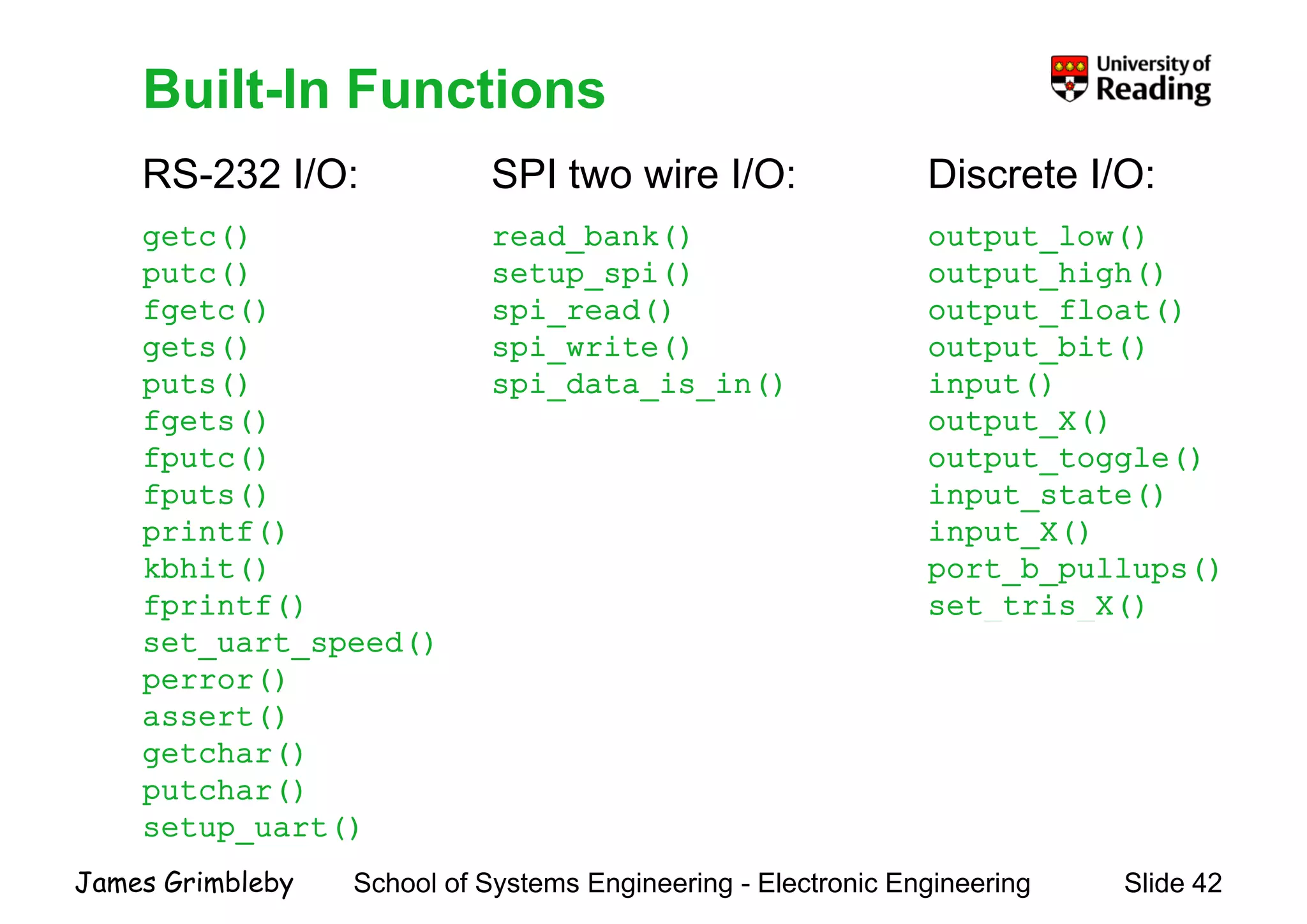Click the fputs() entry
The height and width of the screenshot is (924, 1307).
coord(204,496)
